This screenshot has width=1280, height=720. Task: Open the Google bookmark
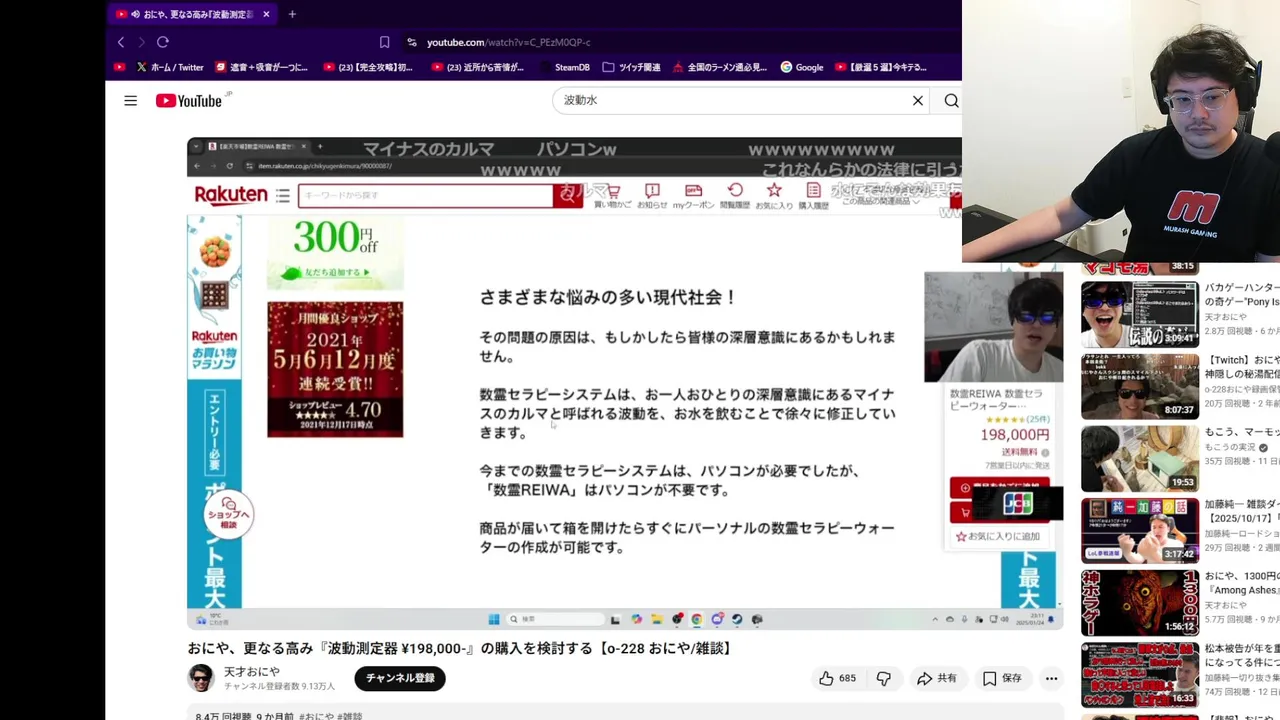point(802,67)
